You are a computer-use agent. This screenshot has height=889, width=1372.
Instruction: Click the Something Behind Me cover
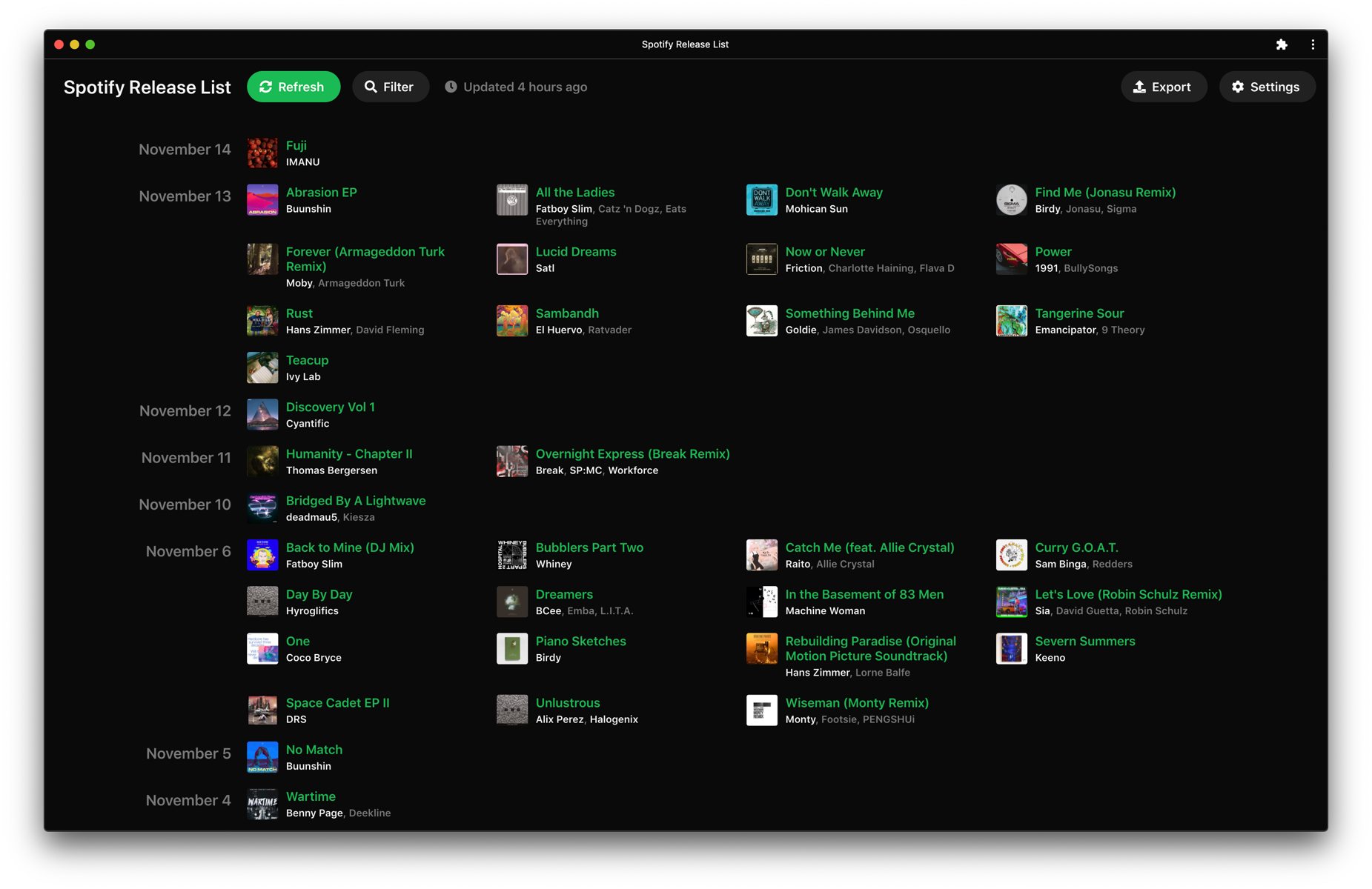click(x=762, y=321)
